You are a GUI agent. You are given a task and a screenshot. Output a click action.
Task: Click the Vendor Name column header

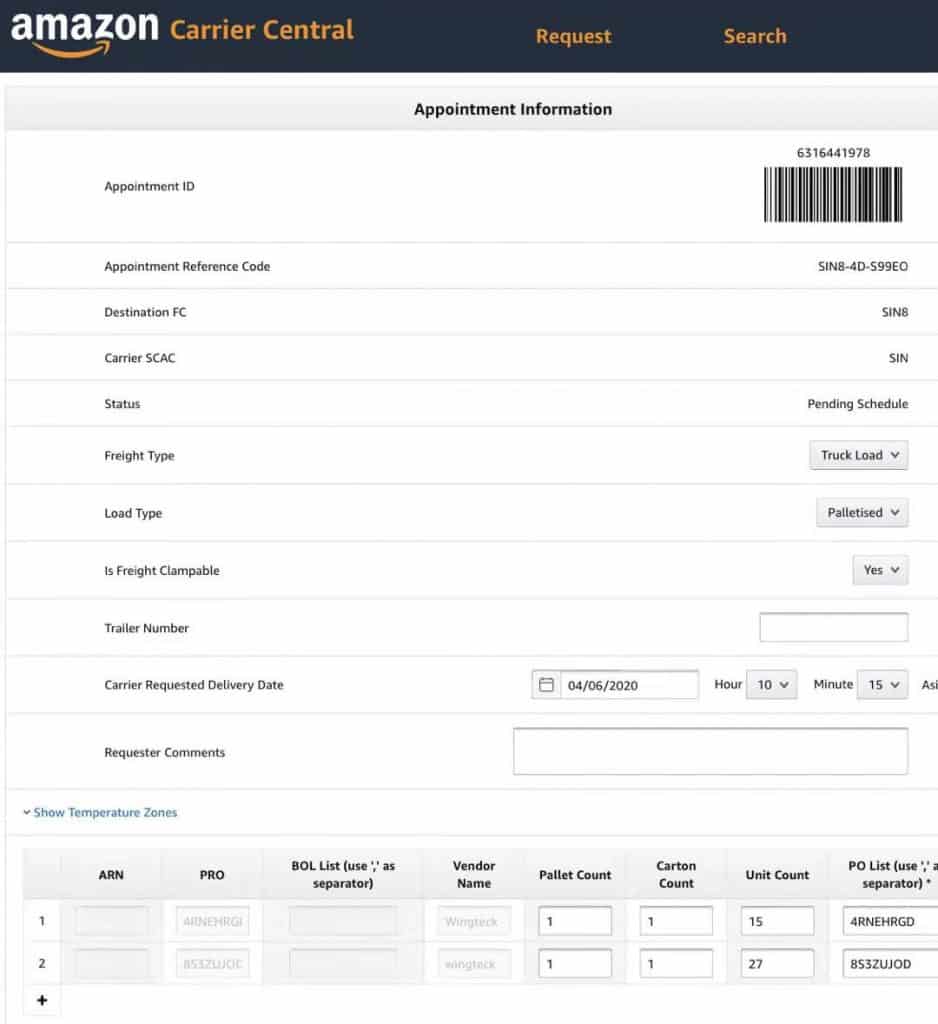474,874
